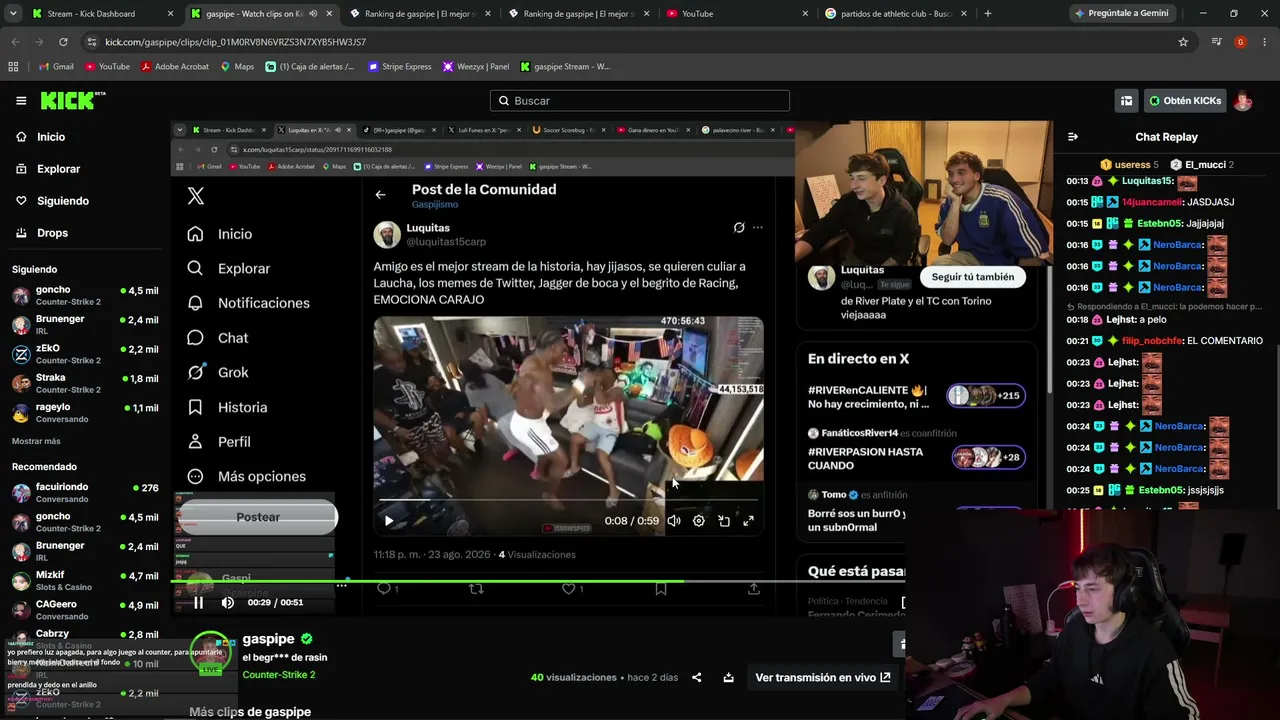The height and width of the screenshot is (720, 1280).
Task: Expand Mostrar más under Siguiendo
Action: pos(36,441)
